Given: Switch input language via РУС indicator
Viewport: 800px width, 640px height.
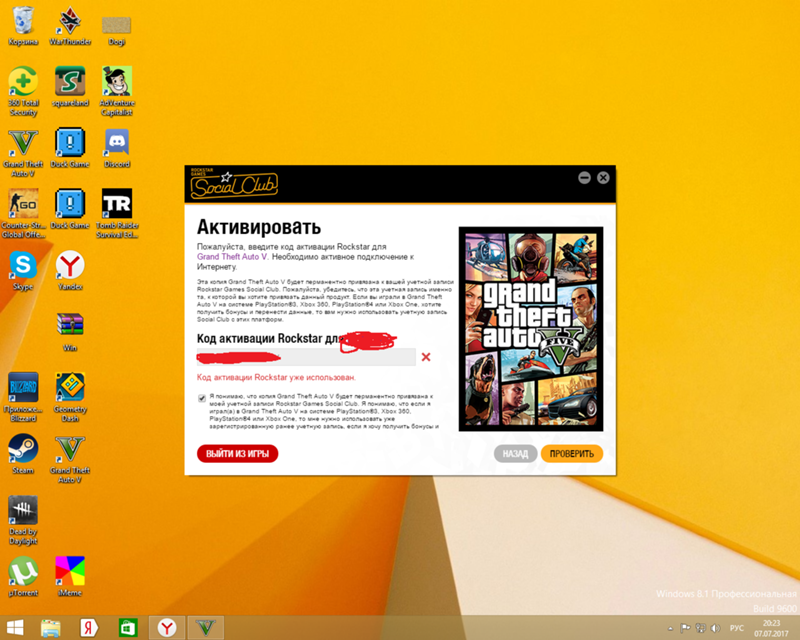Looking at the screenshot, I should pyautogui.click(x=737, y=628).
